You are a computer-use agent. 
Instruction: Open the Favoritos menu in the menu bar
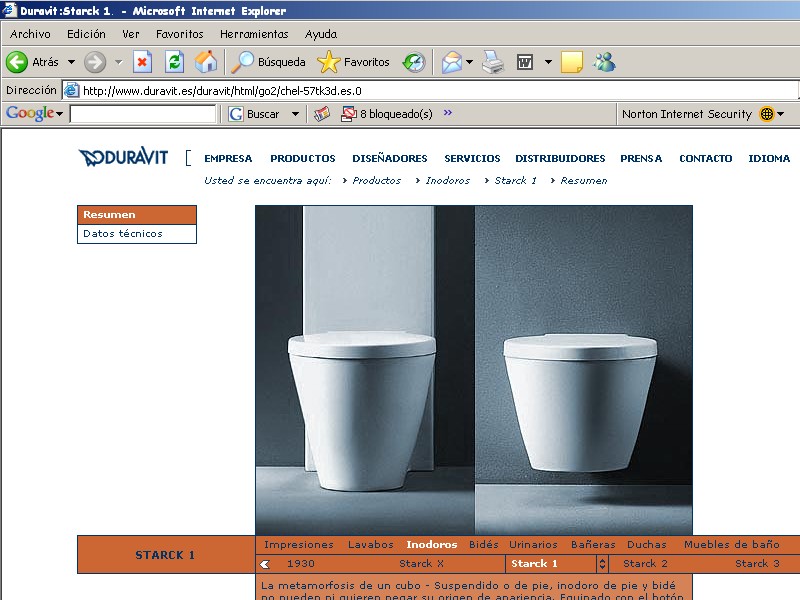[x=180, y=34]
